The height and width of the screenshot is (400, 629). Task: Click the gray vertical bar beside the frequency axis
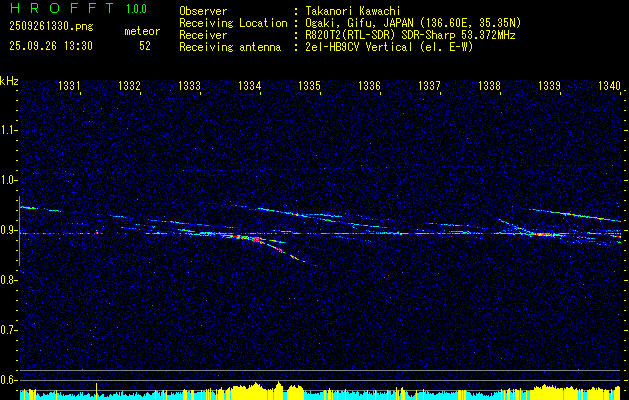coord(19,231)
